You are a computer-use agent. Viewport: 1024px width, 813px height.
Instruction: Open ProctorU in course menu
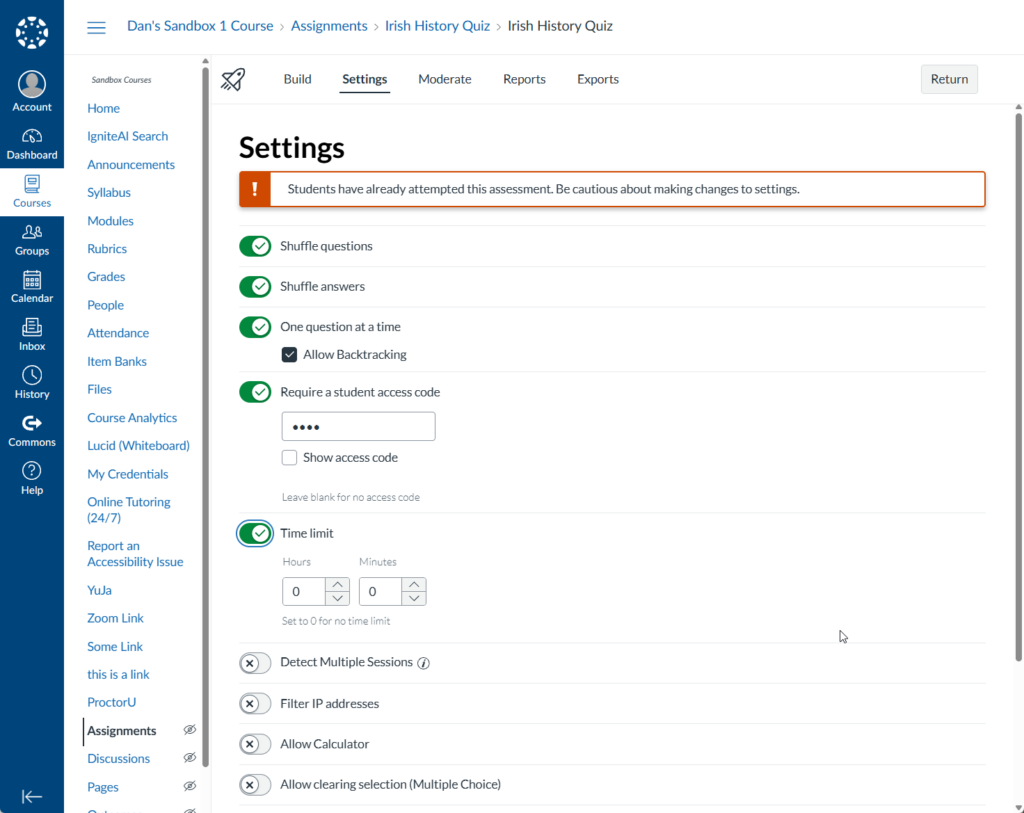[111, 703]
